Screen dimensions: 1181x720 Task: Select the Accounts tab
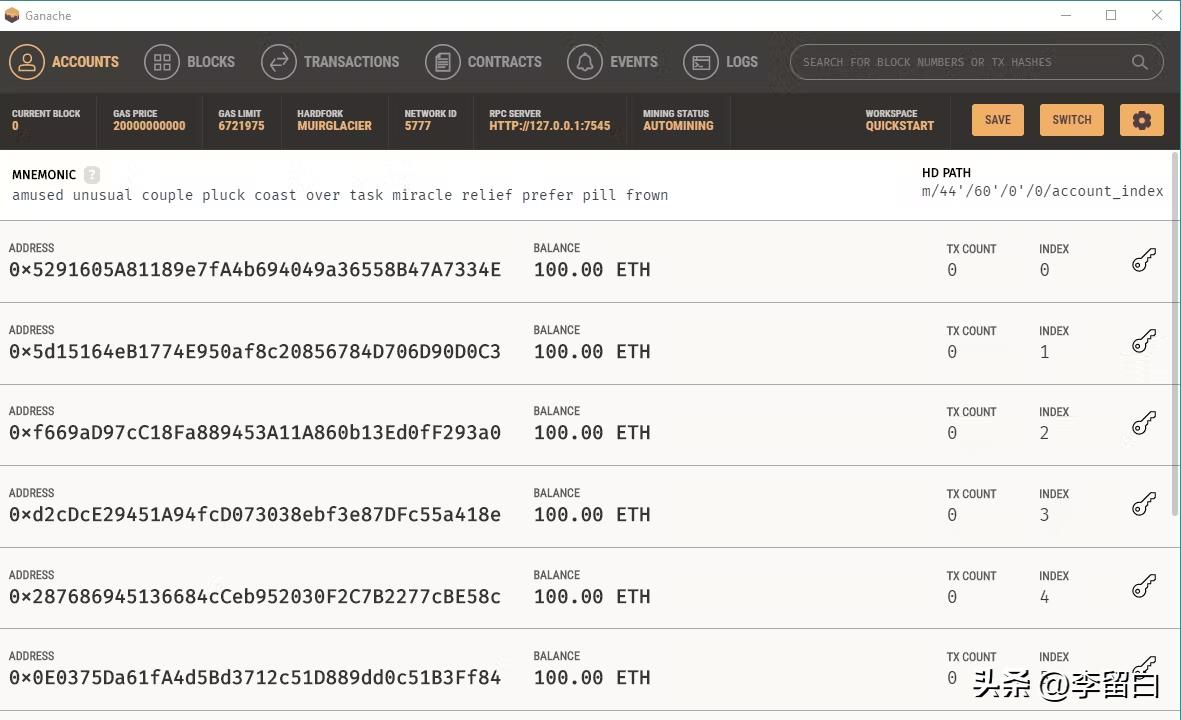65,62
